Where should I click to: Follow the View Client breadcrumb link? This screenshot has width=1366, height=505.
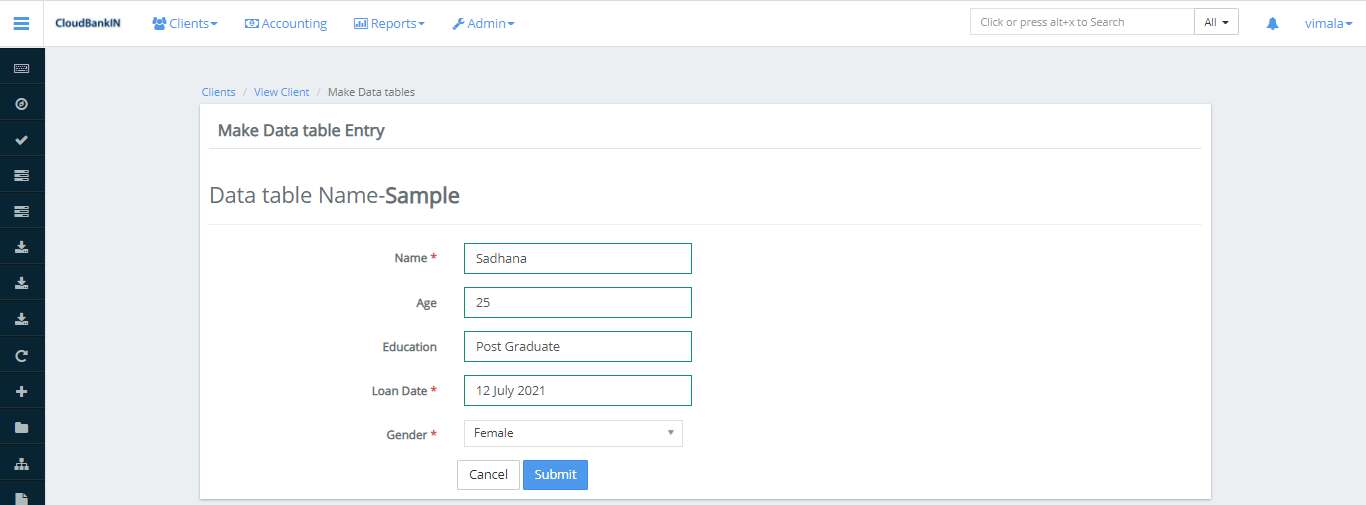[x=281, y=92]
